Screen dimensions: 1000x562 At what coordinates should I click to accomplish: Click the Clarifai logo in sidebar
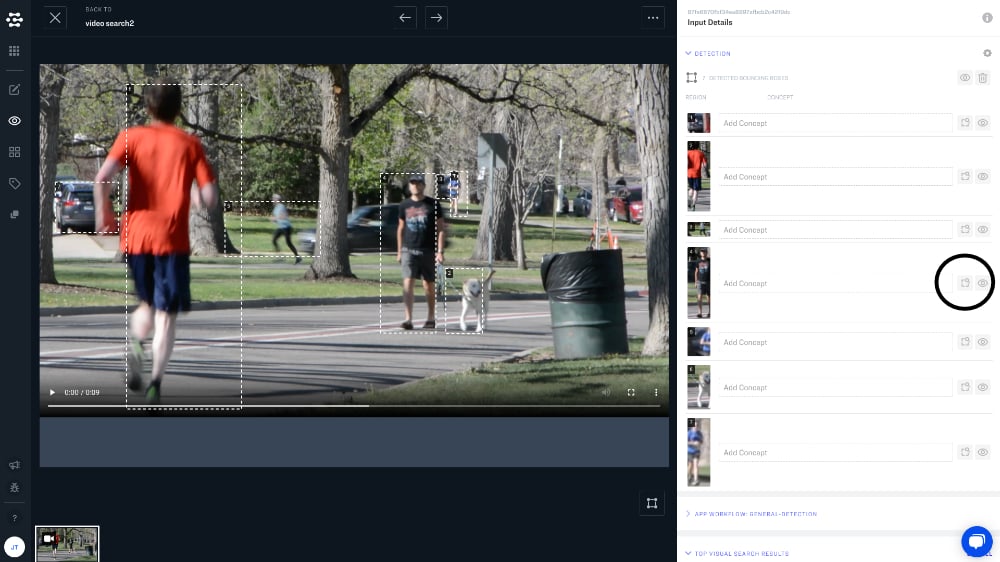pyautogui.click(x=14, y=19)
